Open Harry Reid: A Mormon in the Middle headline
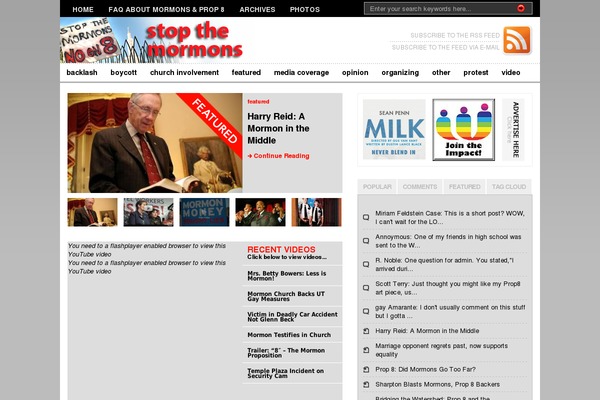600x400 pixels. [278, 128]
